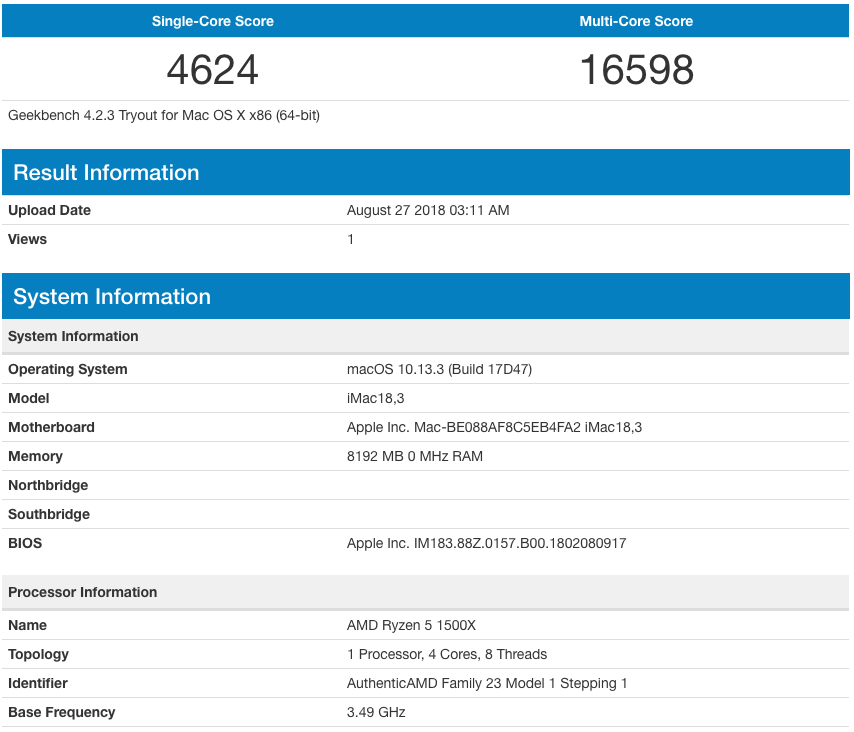This screenshot has height=732, width=854.
Task: Select the date August 27 2018 03:11 AM
Action: pos(428,210)
